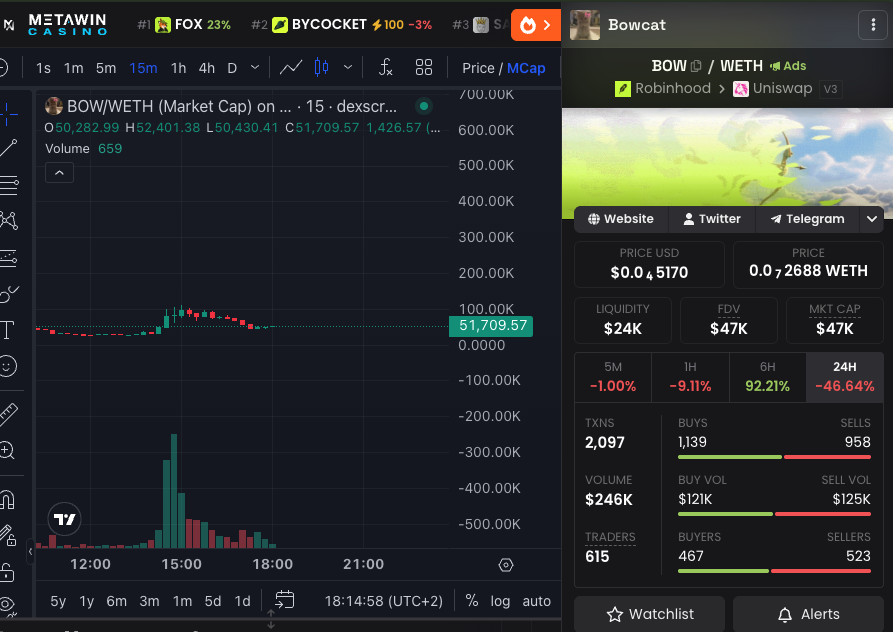Select the 6H stats tab
The image size is (893, 632).
768,377
